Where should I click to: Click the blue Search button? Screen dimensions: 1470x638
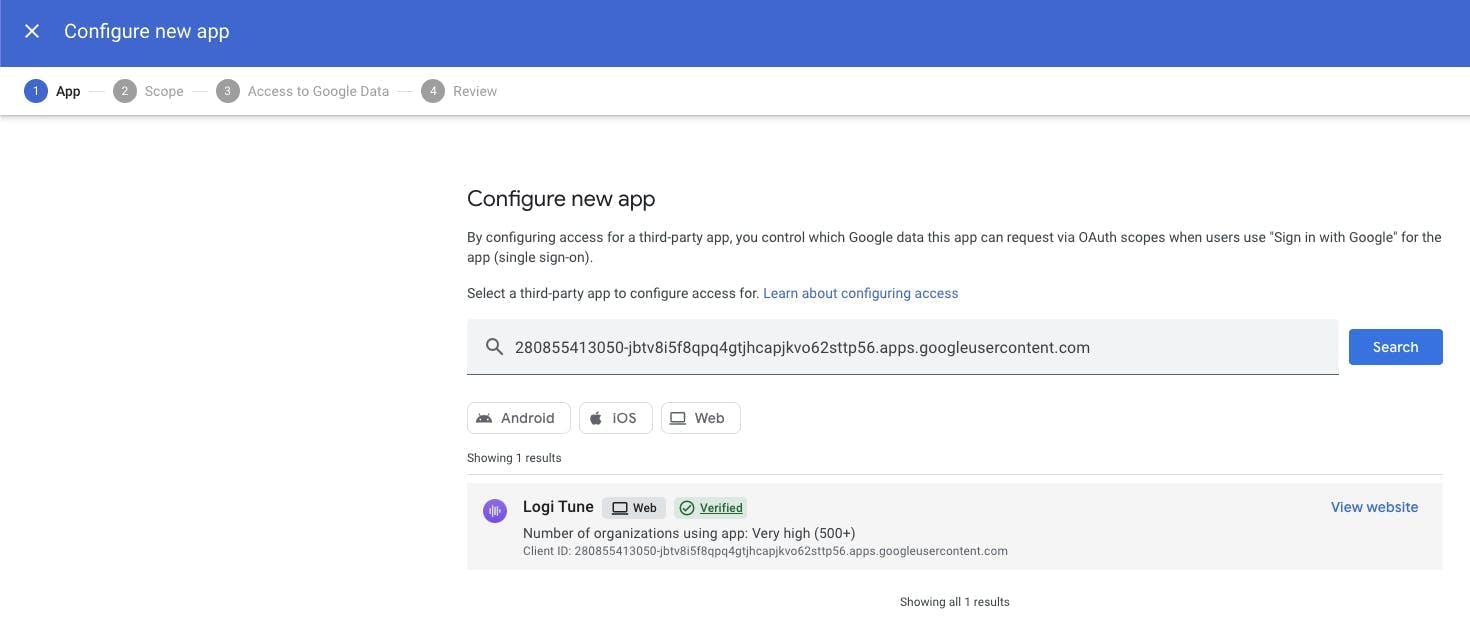(x=1395, y=347)
